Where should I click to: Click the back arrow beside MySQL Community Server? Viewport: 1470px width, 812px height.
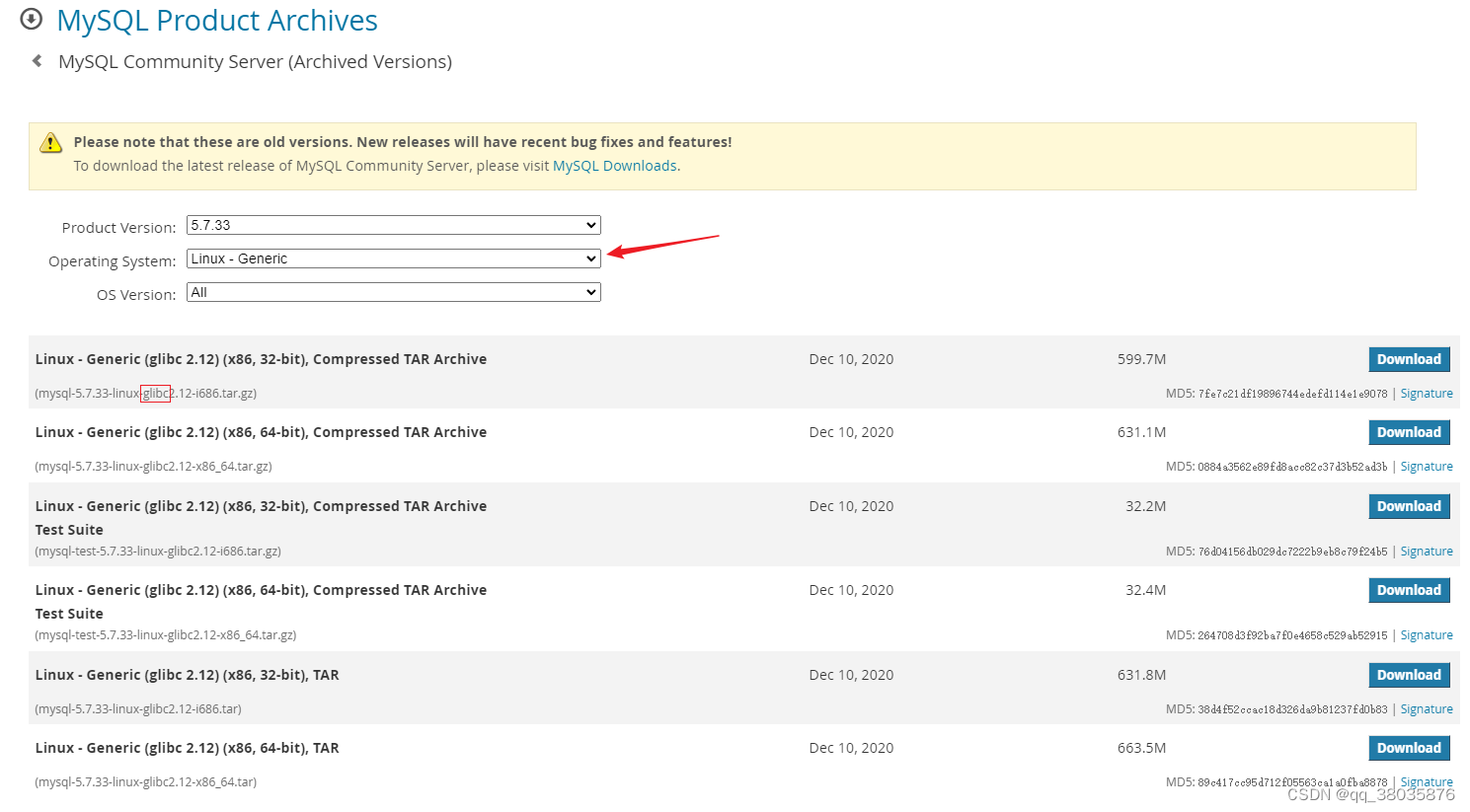38,61
